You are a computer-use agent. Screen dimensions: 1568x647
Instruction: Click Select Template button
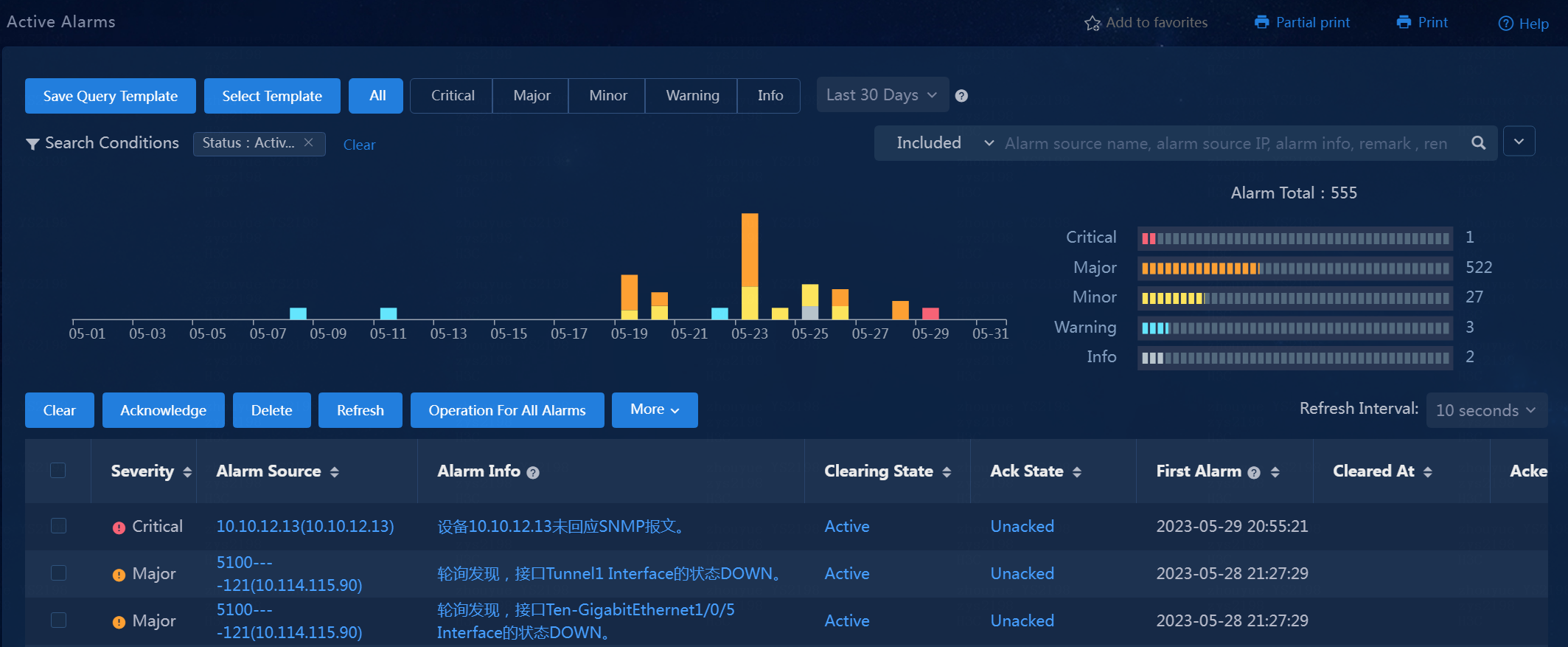click(x=272, y=96)
